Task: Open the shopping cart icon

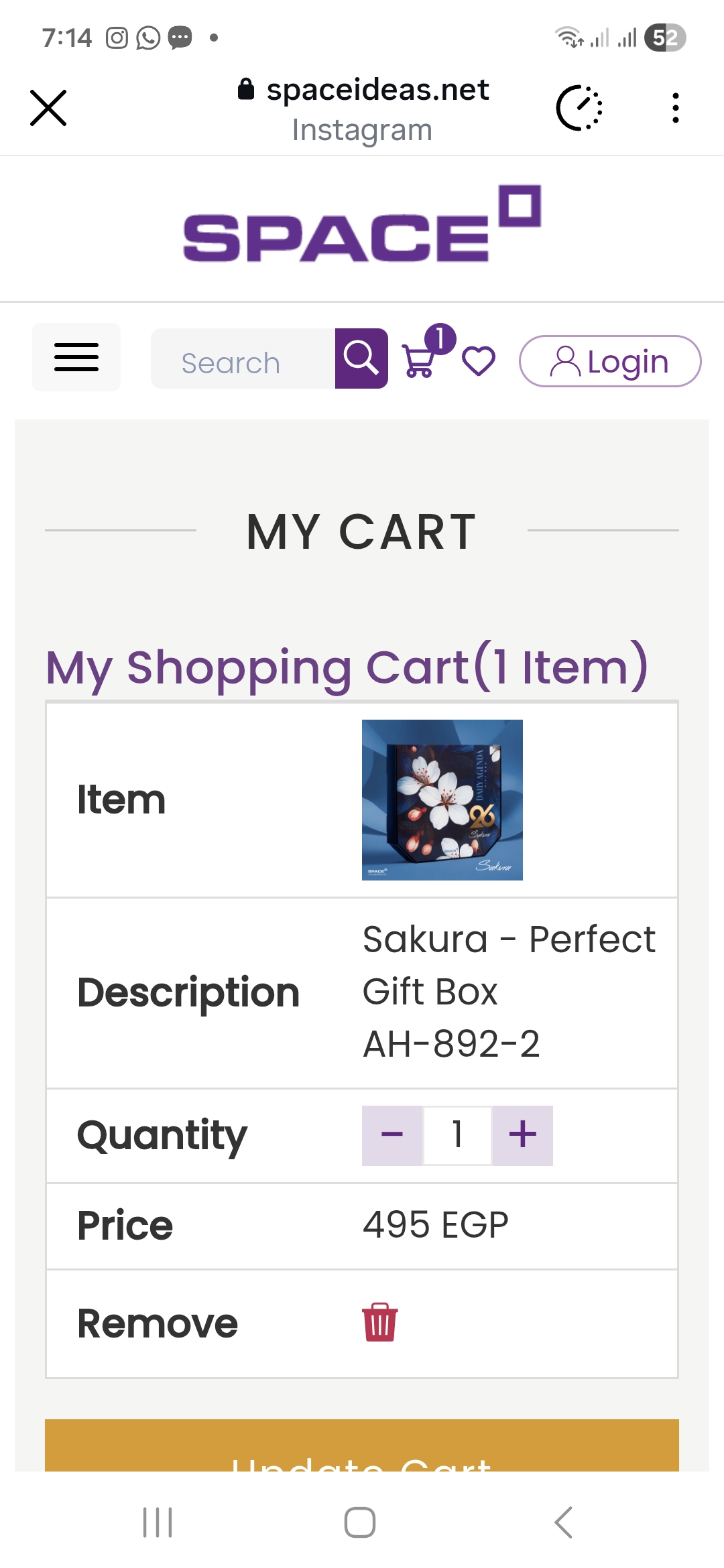Action: tap(420, 361)
